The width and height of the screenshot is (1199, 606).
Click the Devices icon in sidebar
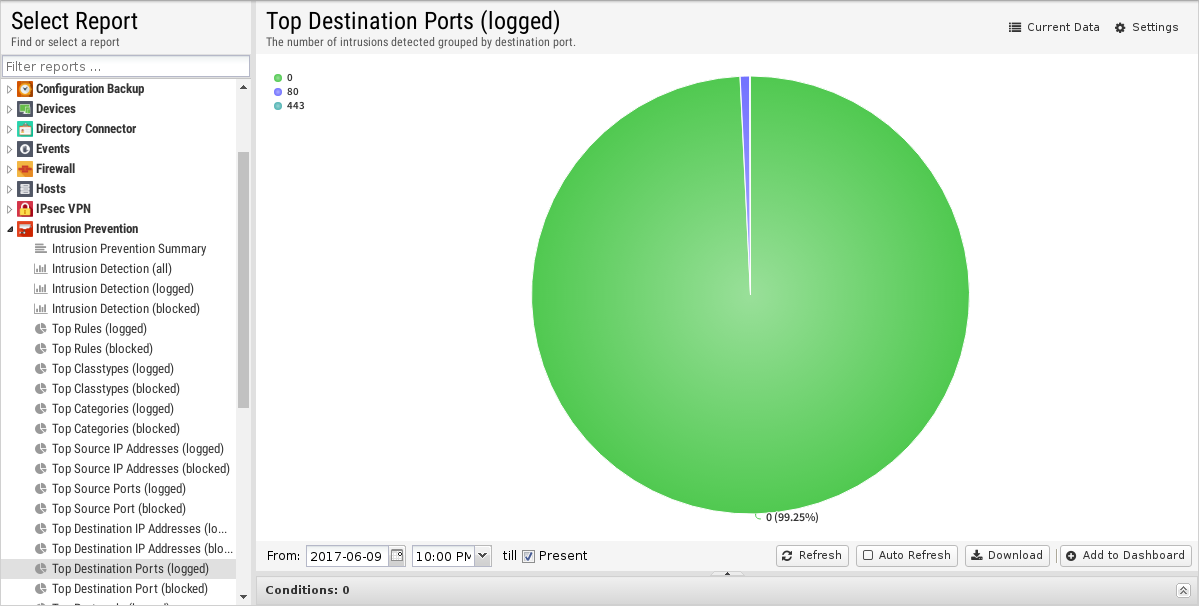24,109
